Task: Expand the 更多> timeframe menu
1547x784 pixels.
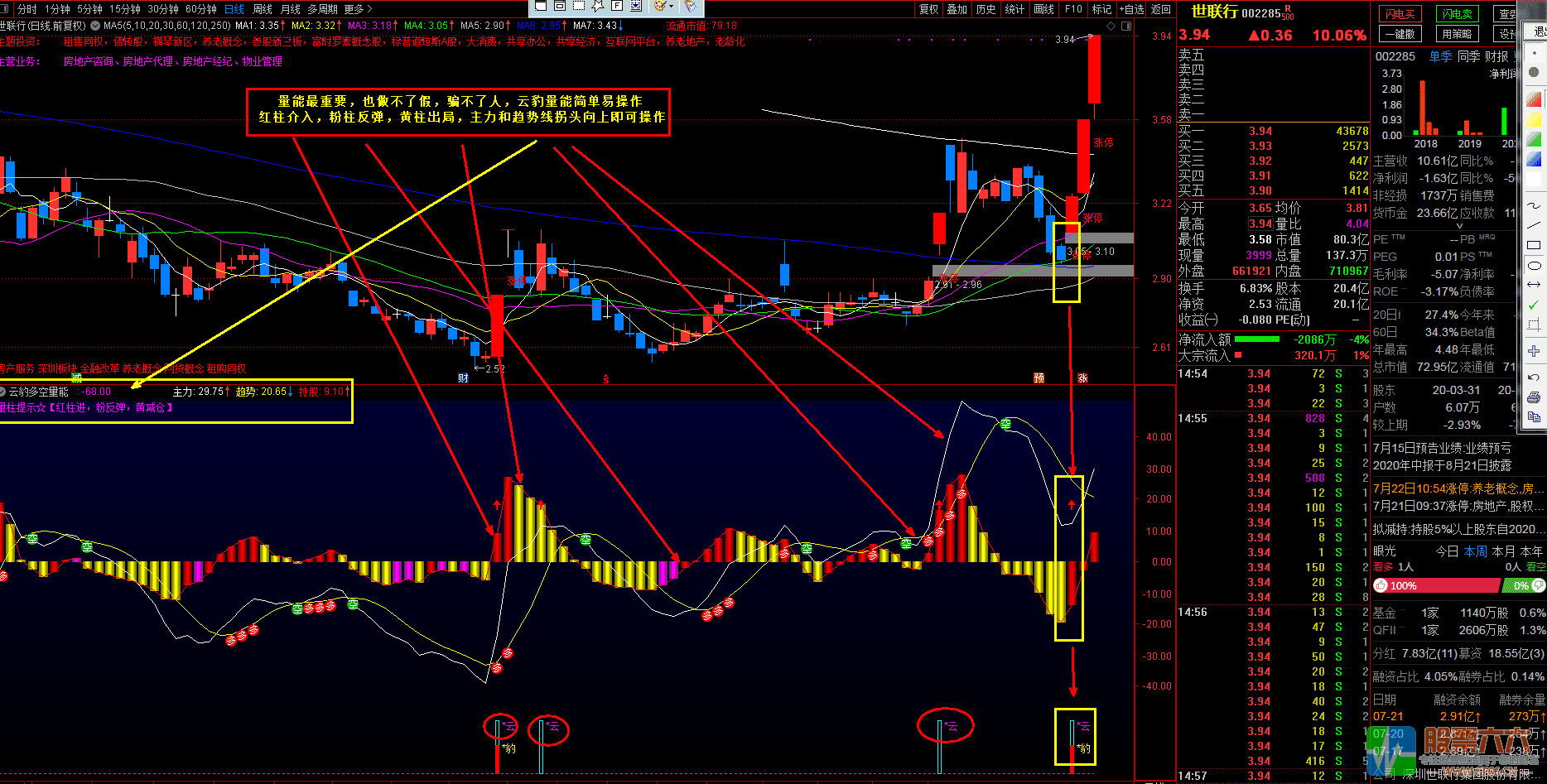Action: coord(359,9)
